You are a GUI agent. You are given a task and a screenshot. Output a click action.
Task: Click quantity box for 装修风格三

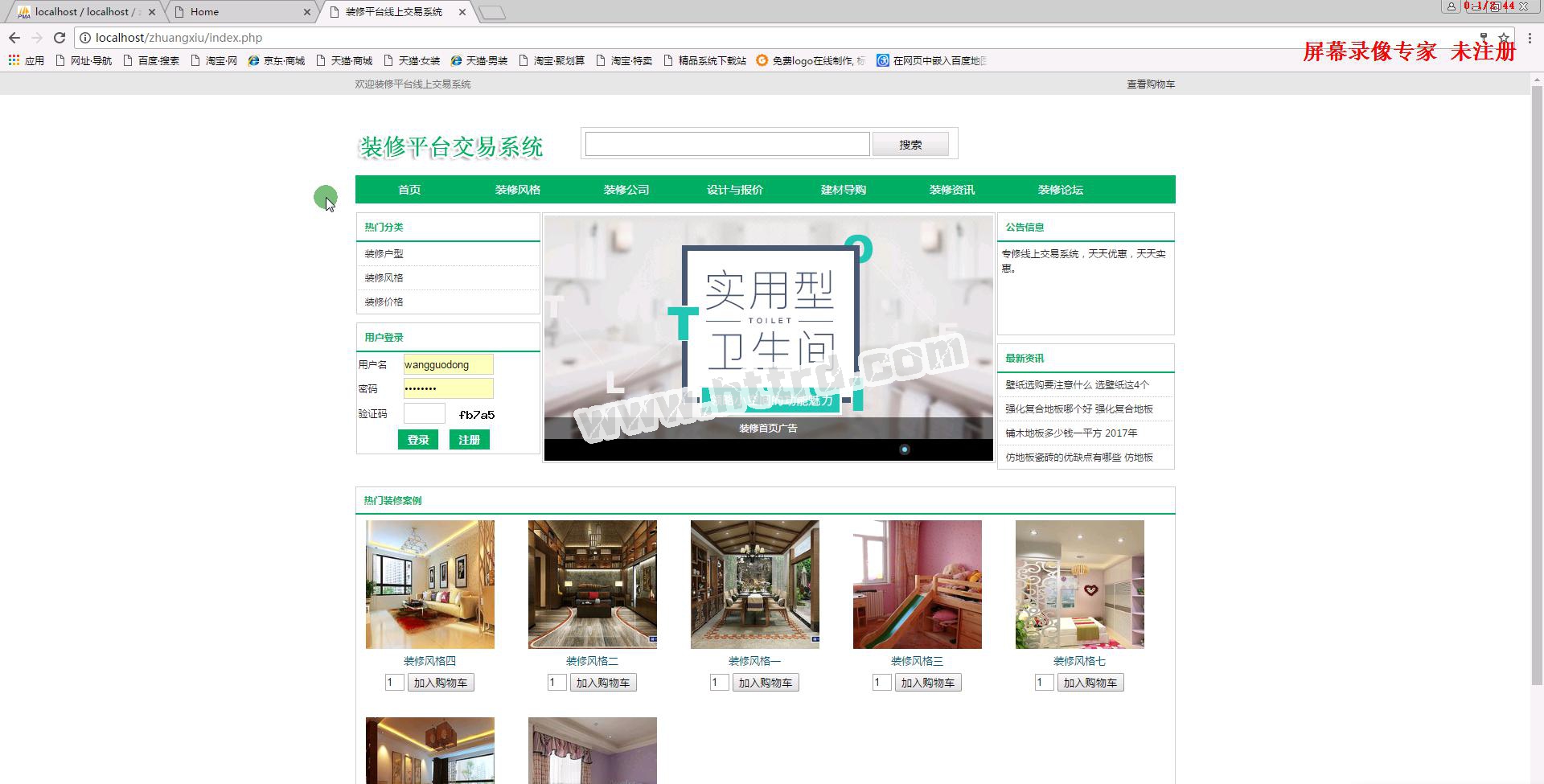[881, 683]
